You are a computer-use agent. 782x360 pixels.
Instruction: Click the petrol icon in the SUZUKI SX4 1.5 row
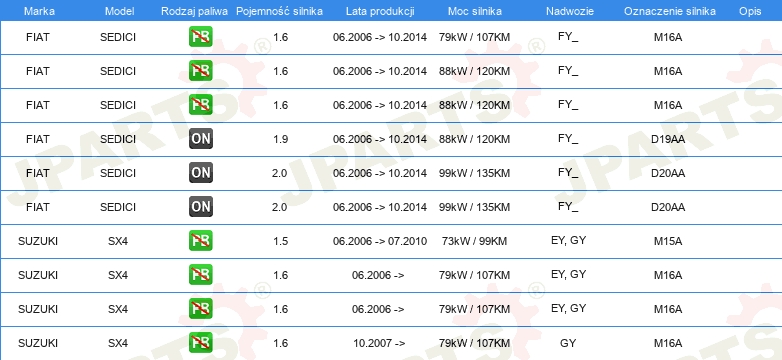coord(200,240)
